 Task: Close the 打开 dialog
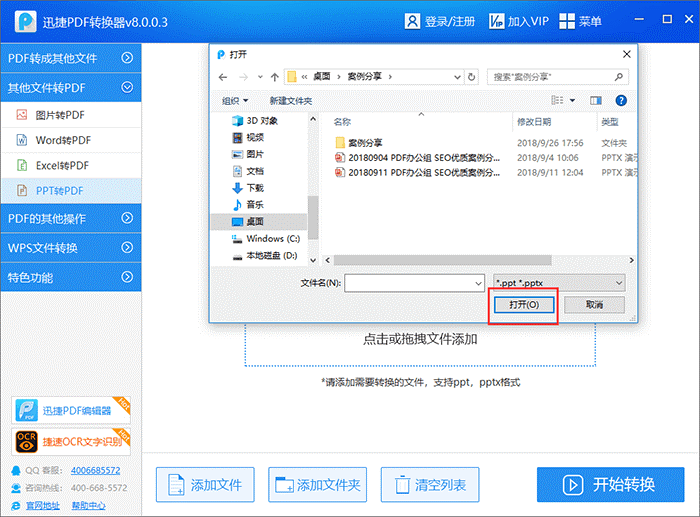click(627, 54)
